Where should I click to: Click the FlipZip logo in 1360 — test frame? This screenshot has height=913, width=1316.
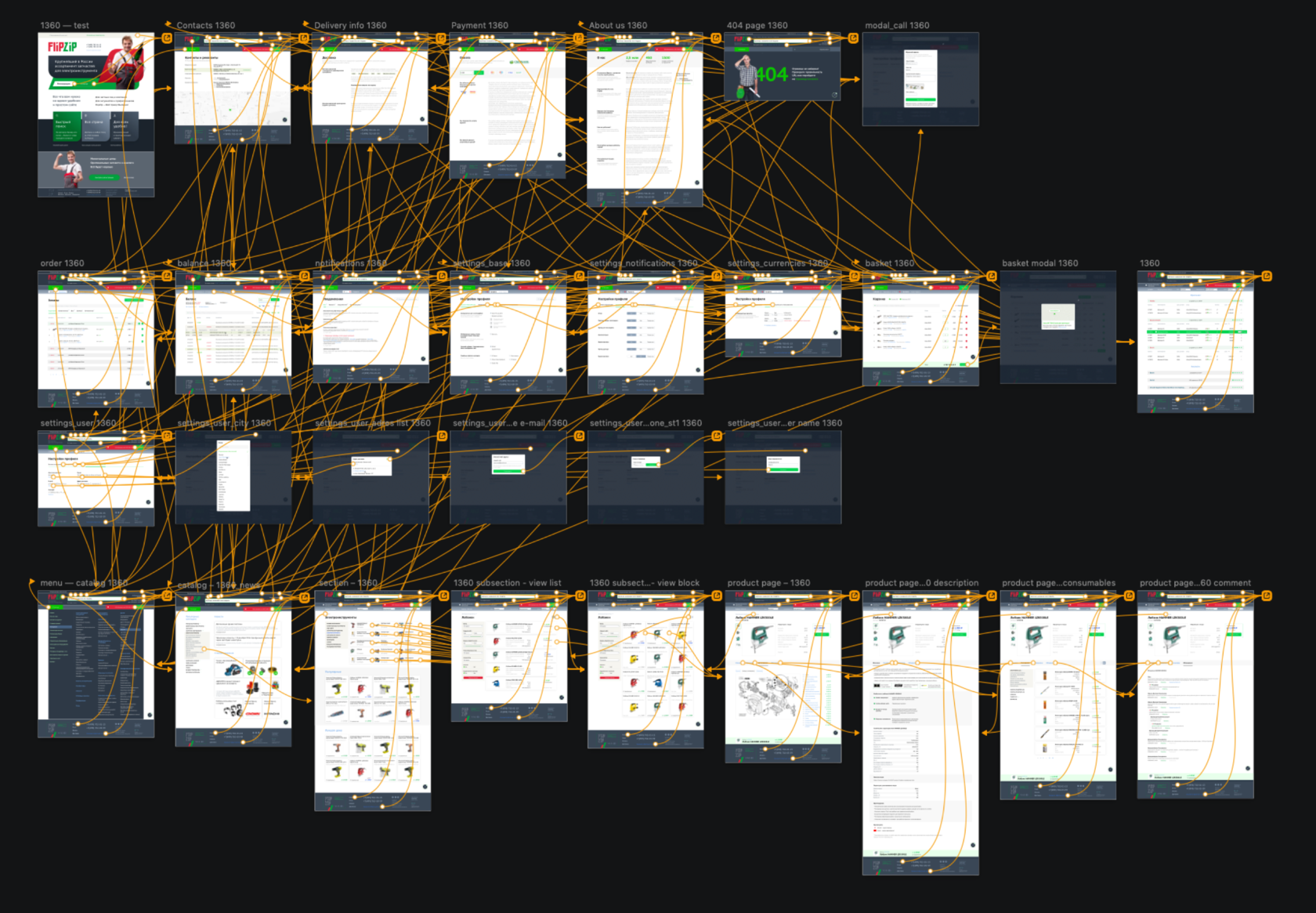(x=63, y=47)
